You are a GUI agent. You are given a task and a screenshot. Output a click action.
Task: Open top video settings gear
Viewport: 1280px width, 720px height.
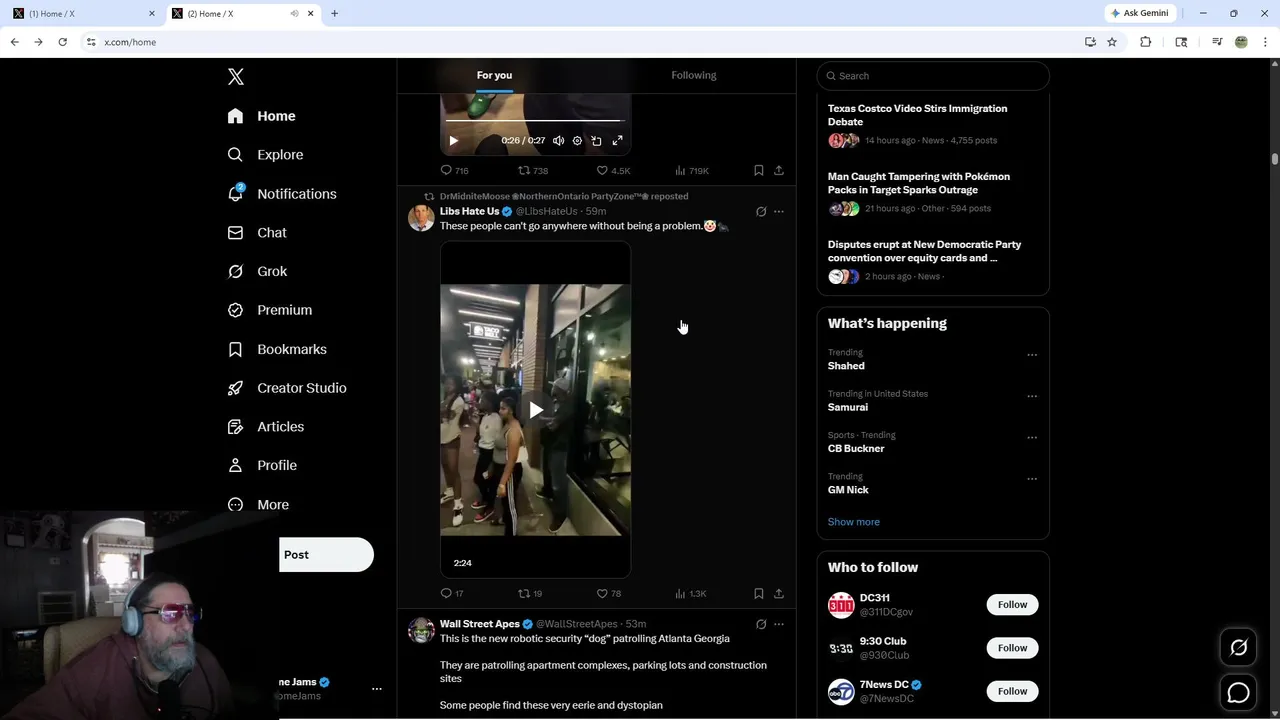tap(577, 141)
